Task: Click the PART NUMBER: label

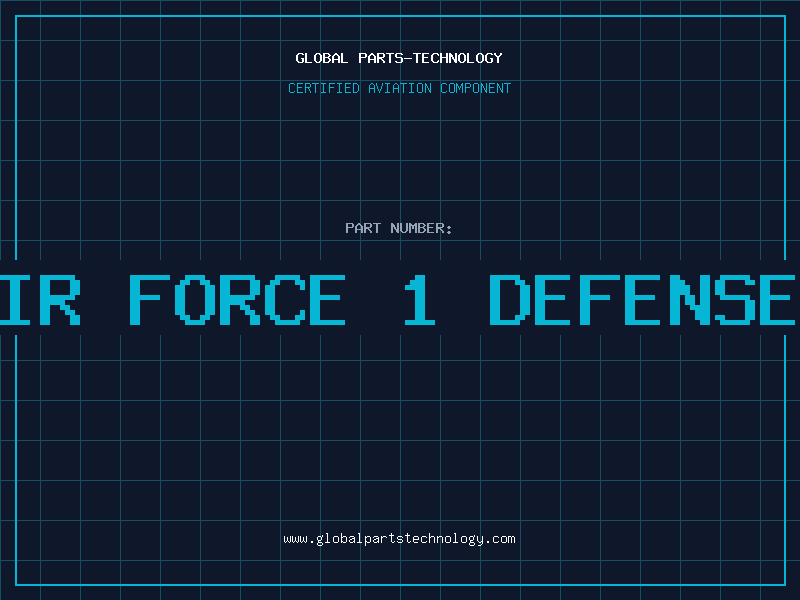Action: pyautogui.click(x=399, y=228)
